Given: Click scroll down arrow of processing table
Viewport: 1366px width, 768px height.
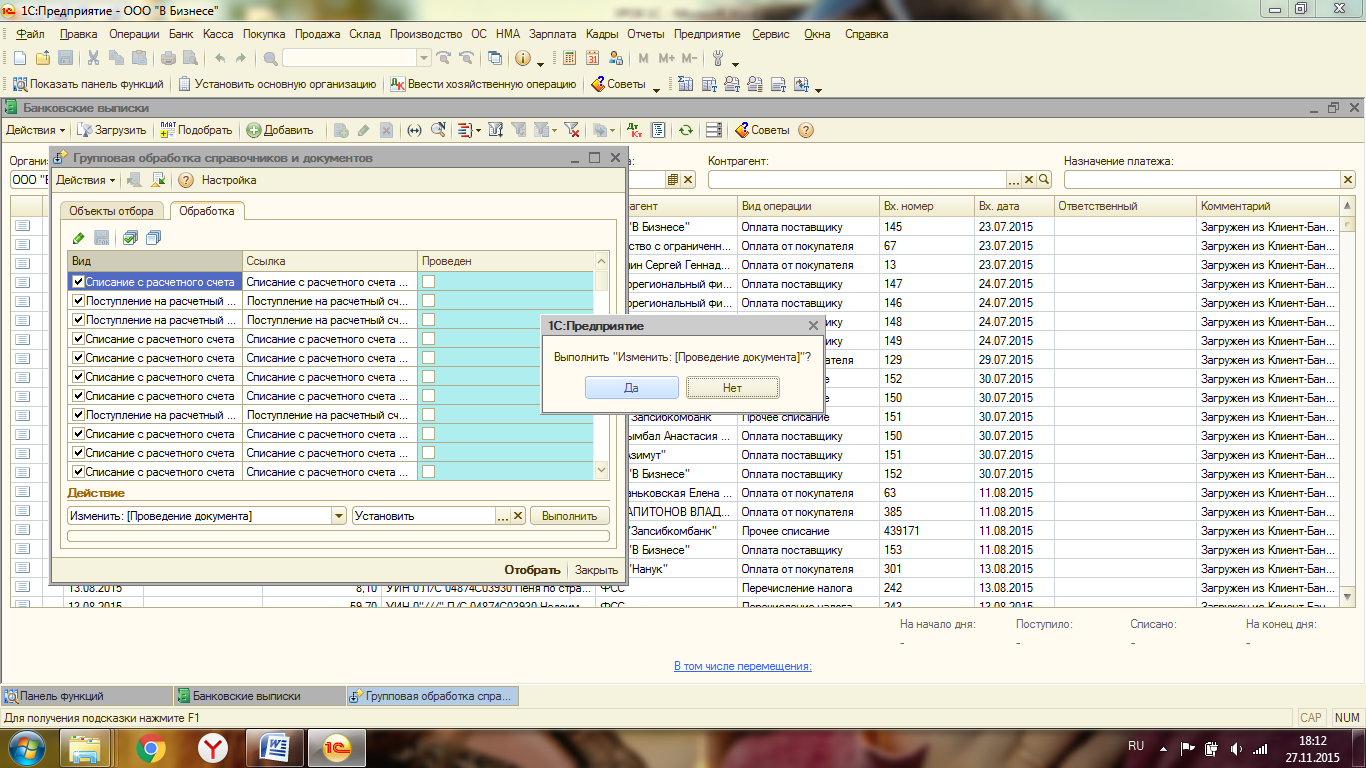Looking at the screenshot, I should [601, 470].
